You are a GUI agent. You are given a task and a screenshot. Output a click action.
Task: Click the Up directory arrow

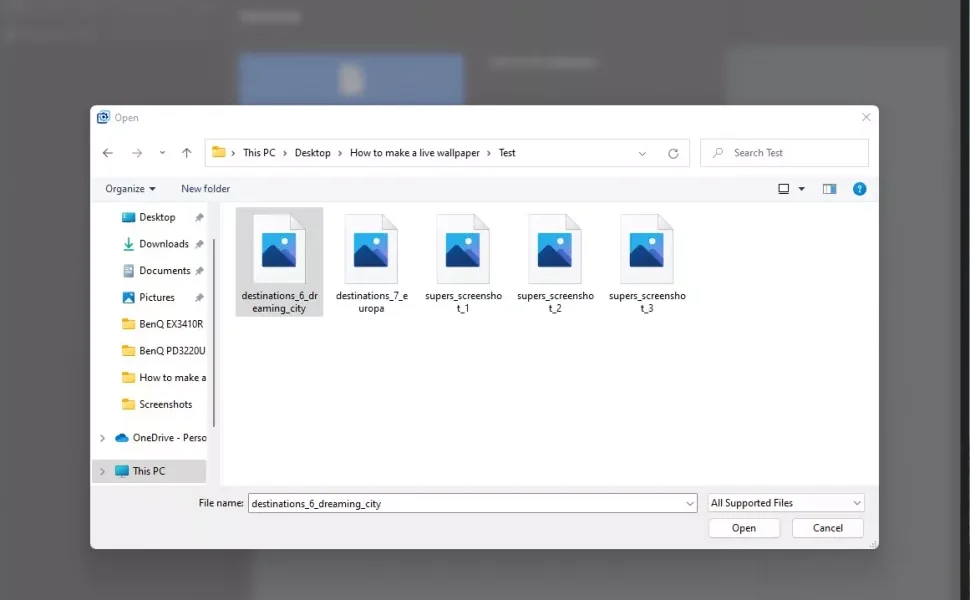pyautogui.click(x=186, y=153)
